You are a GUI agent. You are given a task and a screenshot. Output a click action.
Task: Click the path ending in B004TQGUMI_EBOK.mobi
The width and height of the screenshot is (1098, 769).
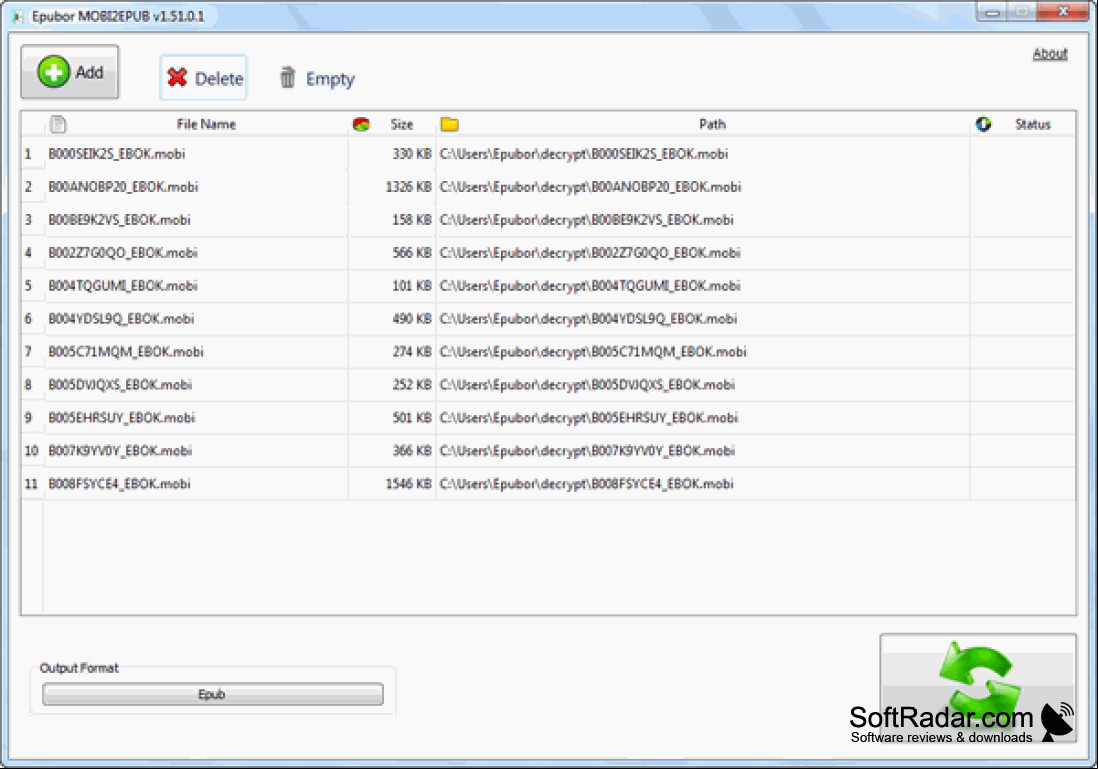click(590, 286)
